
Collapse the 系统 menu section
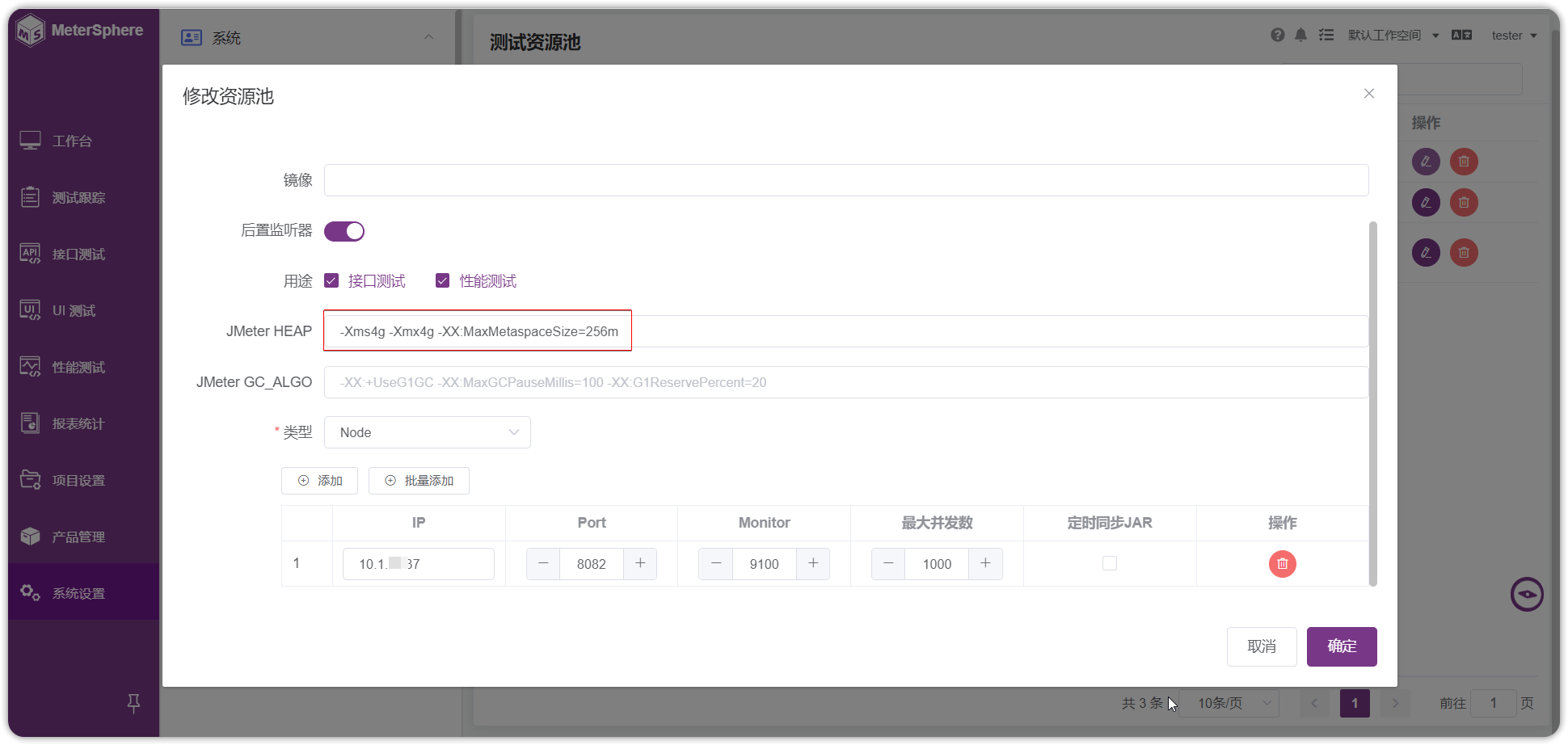429,37
